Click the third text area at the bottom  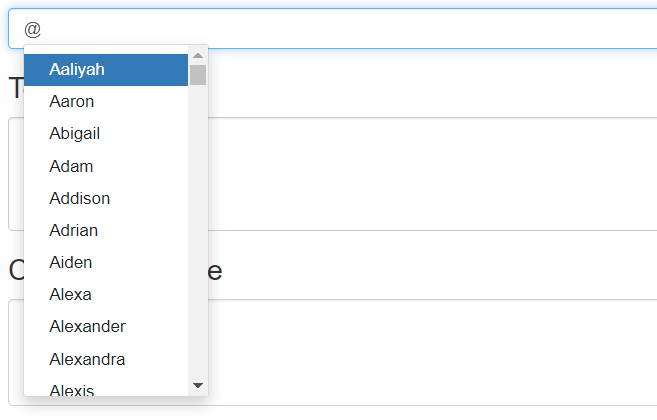click(432, 353)
